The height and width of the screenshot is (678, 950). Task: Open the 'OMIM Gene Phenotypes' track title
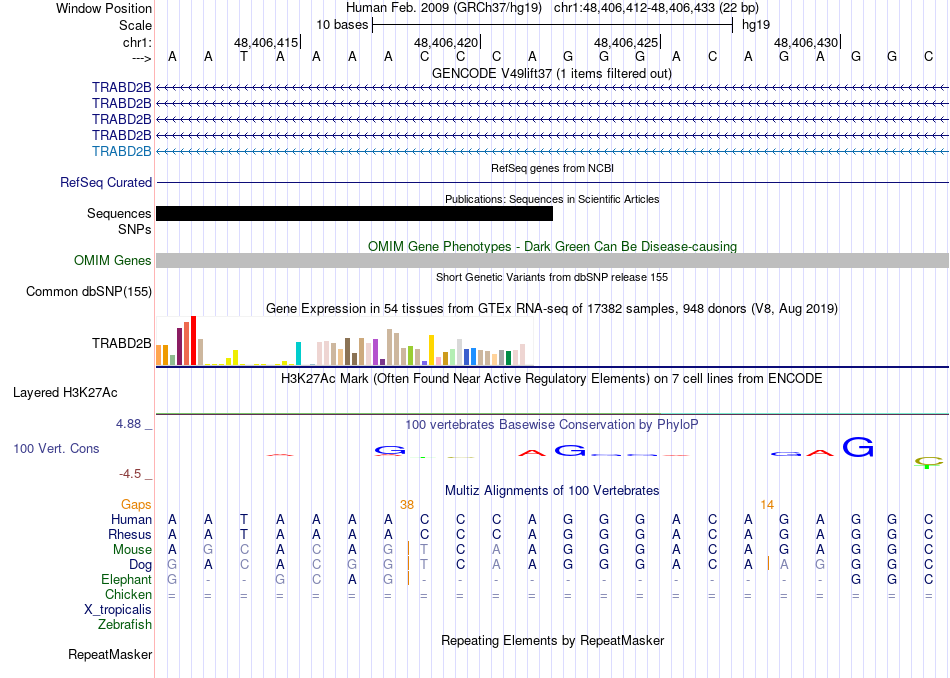[x=552, y=247]
